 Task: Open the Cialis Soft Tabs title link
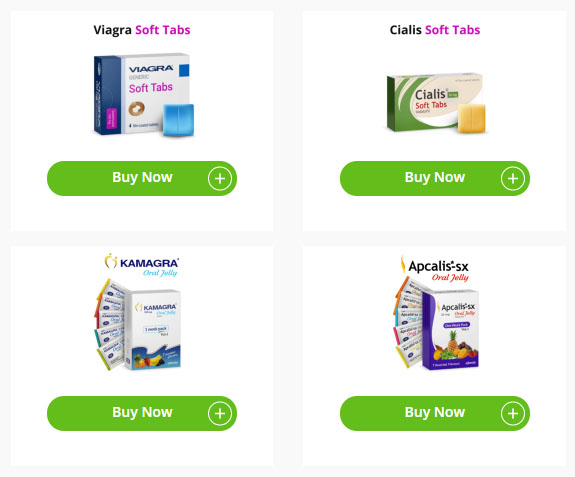pos(435,30)
